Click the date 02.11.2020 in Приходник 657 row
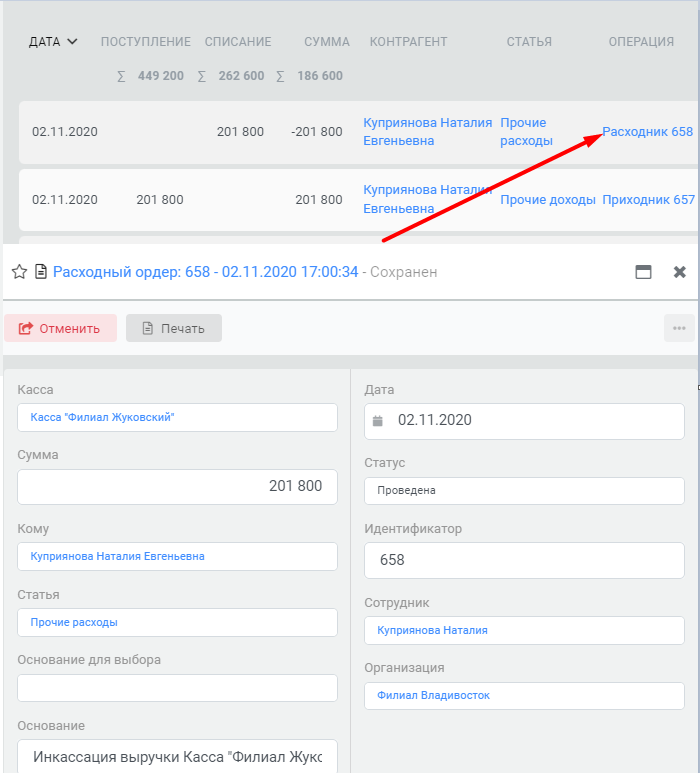This screenshot has width=700, height=773. tap(65, 200)
